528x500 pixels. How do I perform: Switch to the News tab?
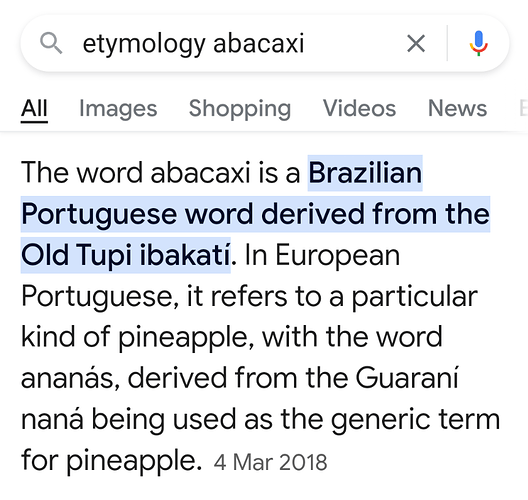[x=457, y=108]
